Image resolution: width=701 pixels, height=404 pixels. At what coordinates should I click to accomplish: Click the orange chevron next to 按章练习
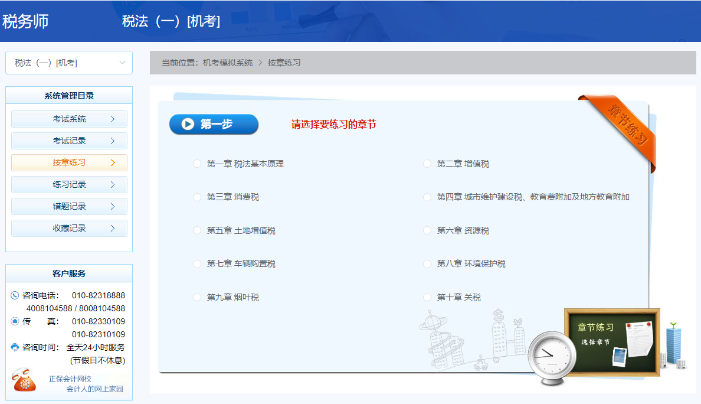click(x=113, y=163)
